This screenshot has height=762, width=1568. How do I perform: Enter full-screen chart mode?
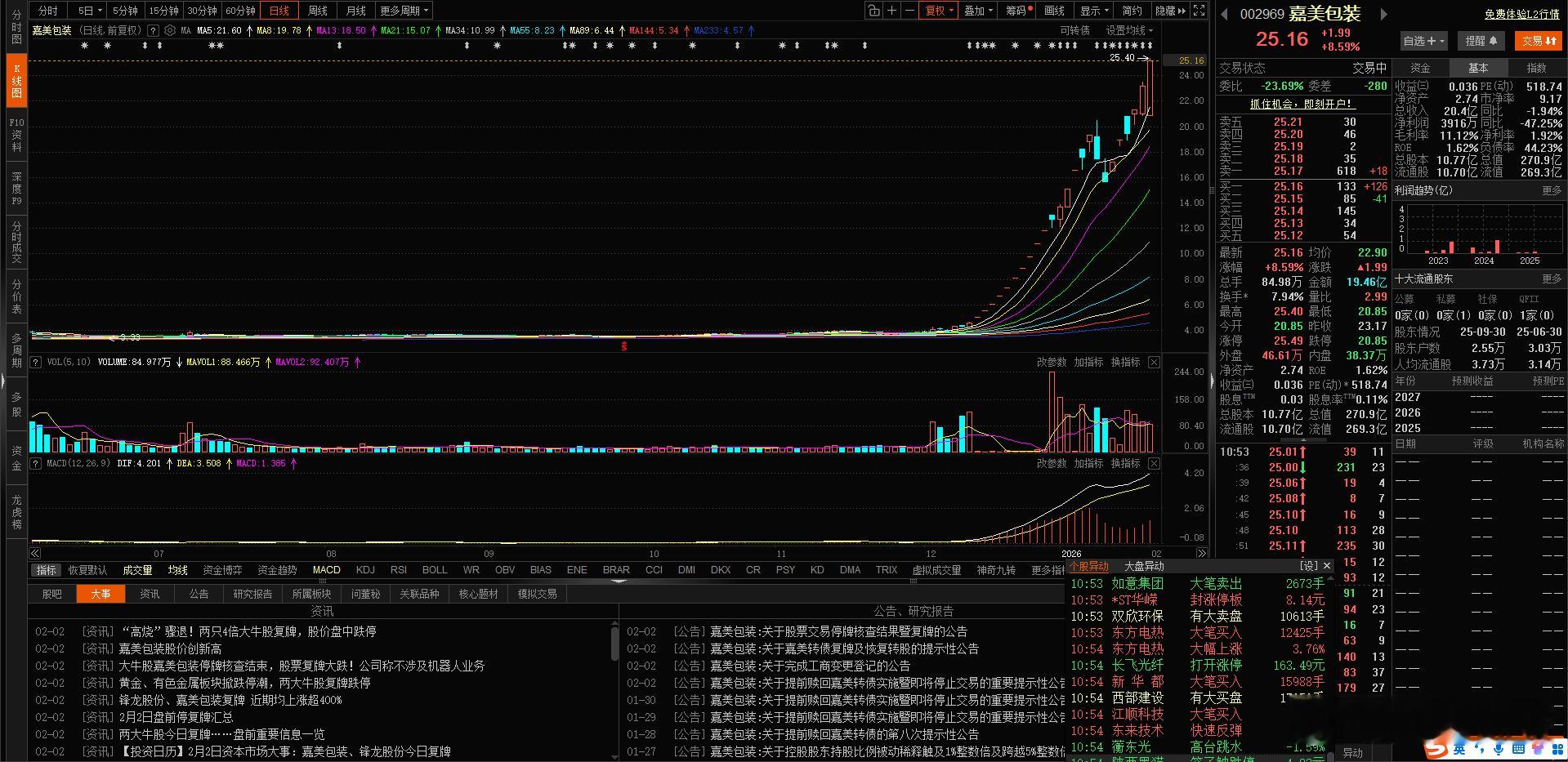pyautogui.click(x=1199, y=11)
